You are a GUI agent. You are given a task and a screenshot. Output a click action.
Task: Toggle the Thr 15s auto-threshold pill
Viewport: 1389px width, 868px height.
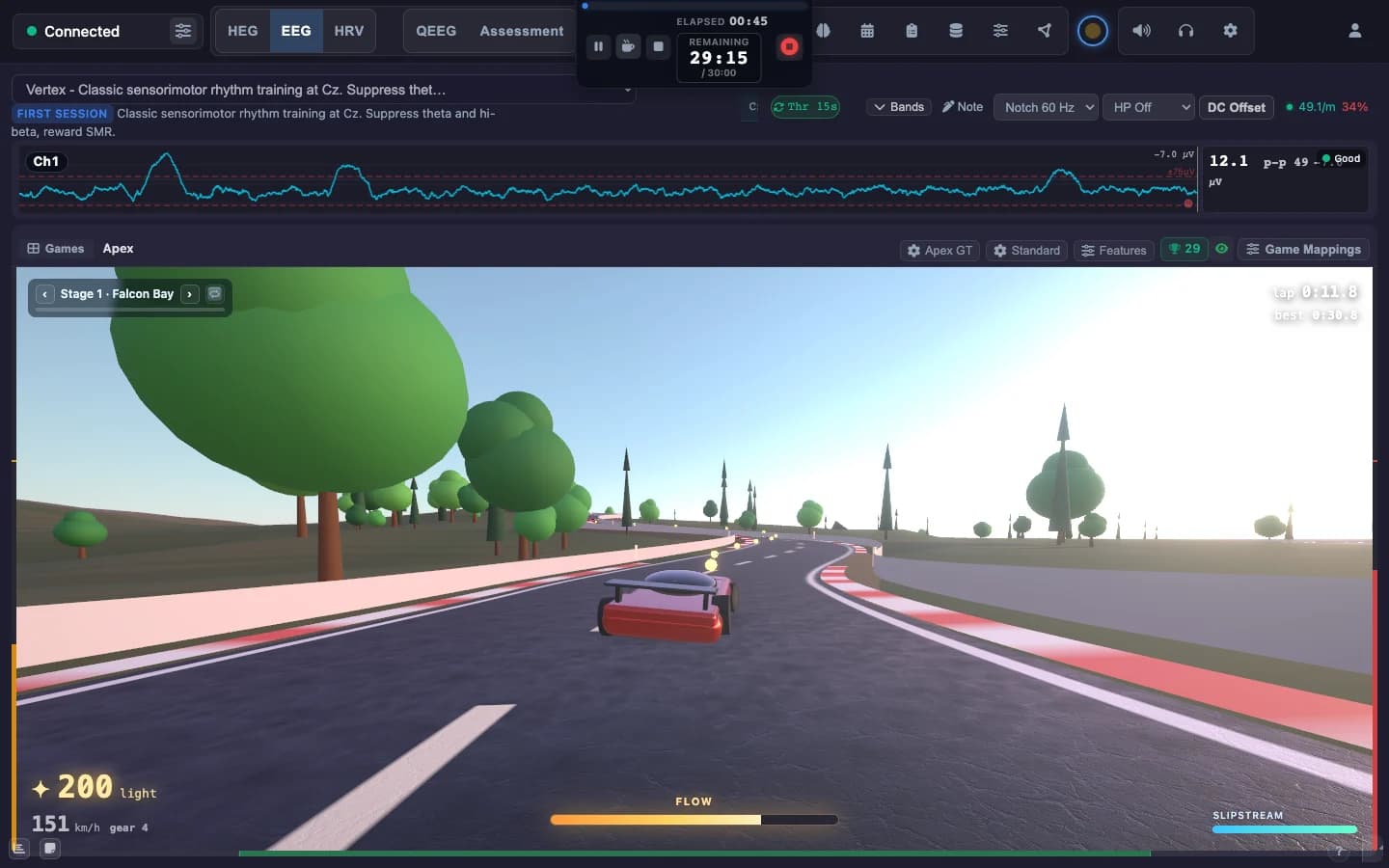(804, 107)
